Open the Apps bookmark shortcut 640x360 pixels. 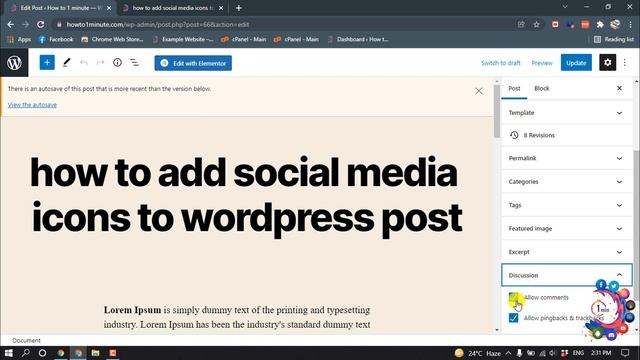(19, 39)
